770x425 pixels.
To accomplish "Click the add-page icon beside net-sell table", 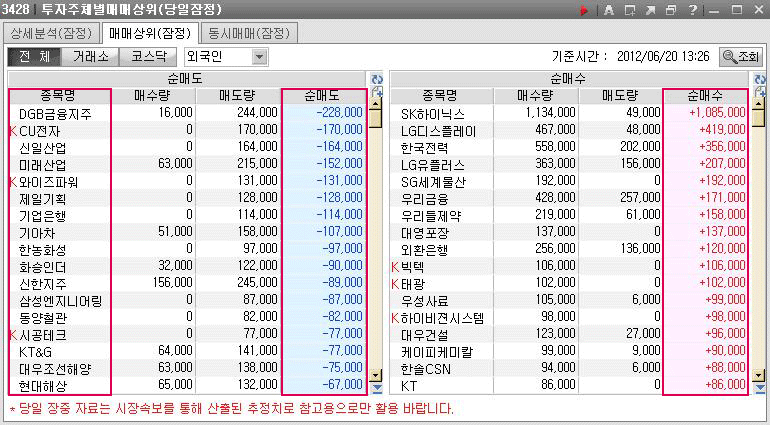I will click(377, 91).
